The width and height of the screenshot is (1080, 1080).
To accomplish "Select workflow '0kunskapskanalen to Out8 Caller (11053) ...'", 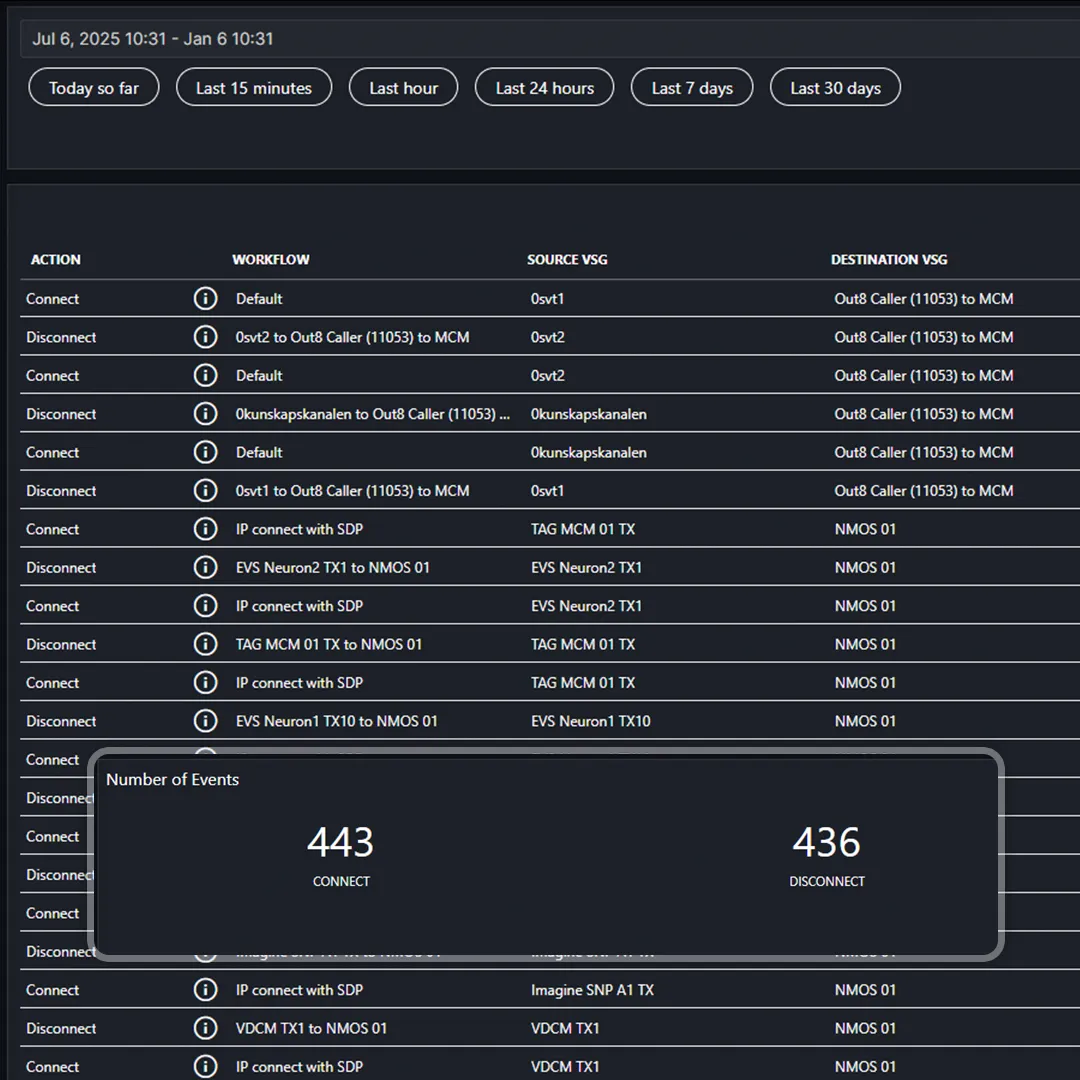I will [x=373, y=414].
